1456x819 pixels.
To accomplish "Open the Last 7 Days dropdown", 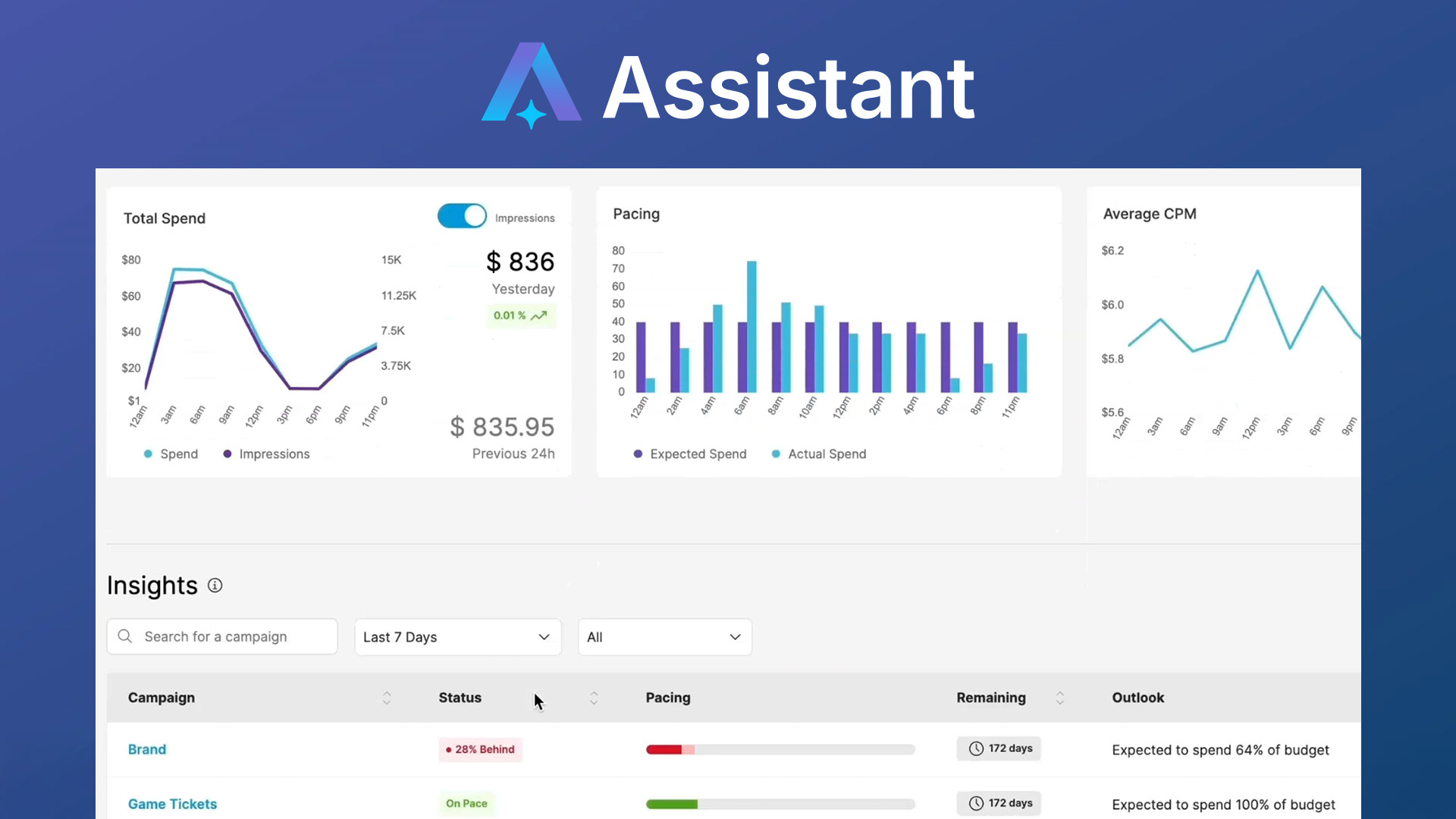I will point(457,637).
